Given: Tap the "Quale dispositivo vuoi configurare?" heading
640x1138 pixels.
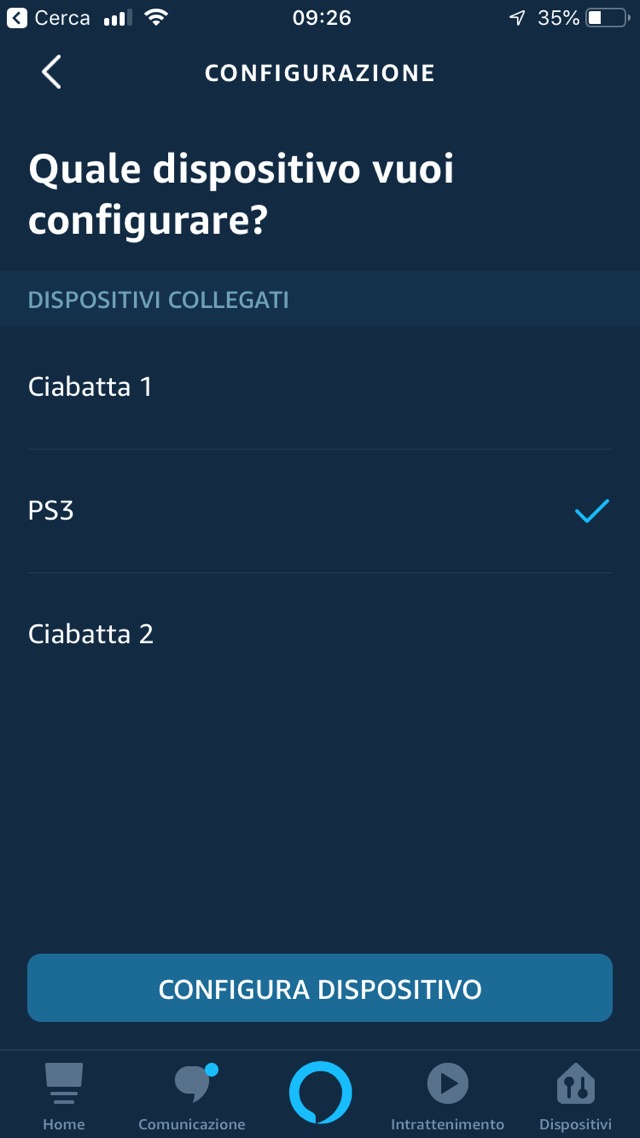Looking at the screenshot, I should coord(241,195).
